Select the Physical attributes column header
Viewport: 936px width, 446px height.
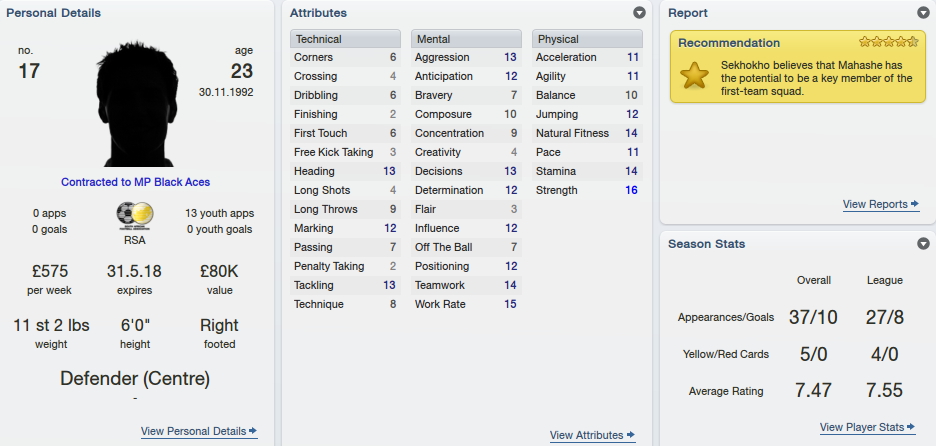point(587,39)
